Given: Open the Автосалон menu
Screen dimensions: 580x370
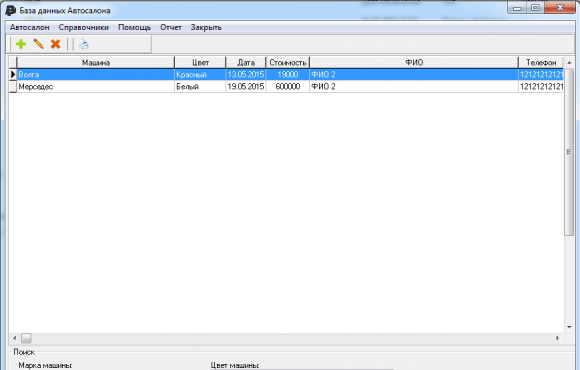Looking at the screenshot, I should [30, 27].
